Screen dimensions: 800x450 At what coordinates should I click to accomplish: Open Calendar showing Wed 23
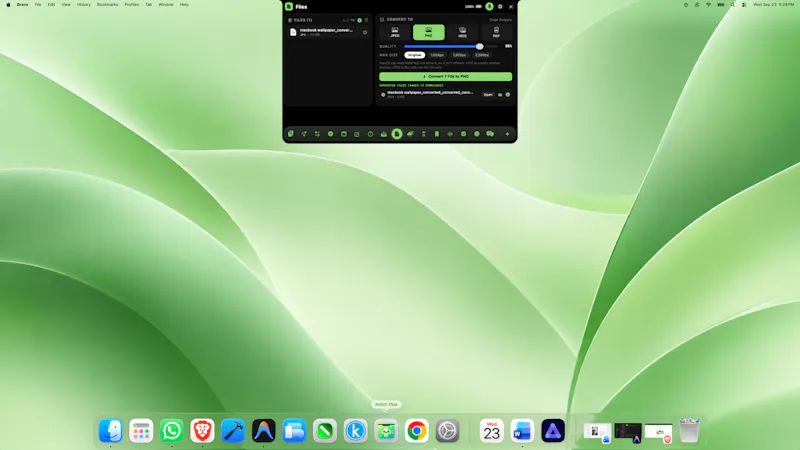491,431
